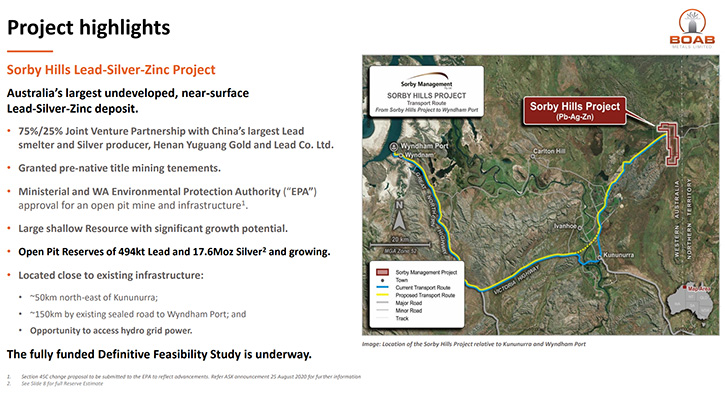The width and height of the screenshot is (725, 394).
Task: Click the image caption below the map
Action: tap(473, 344)
